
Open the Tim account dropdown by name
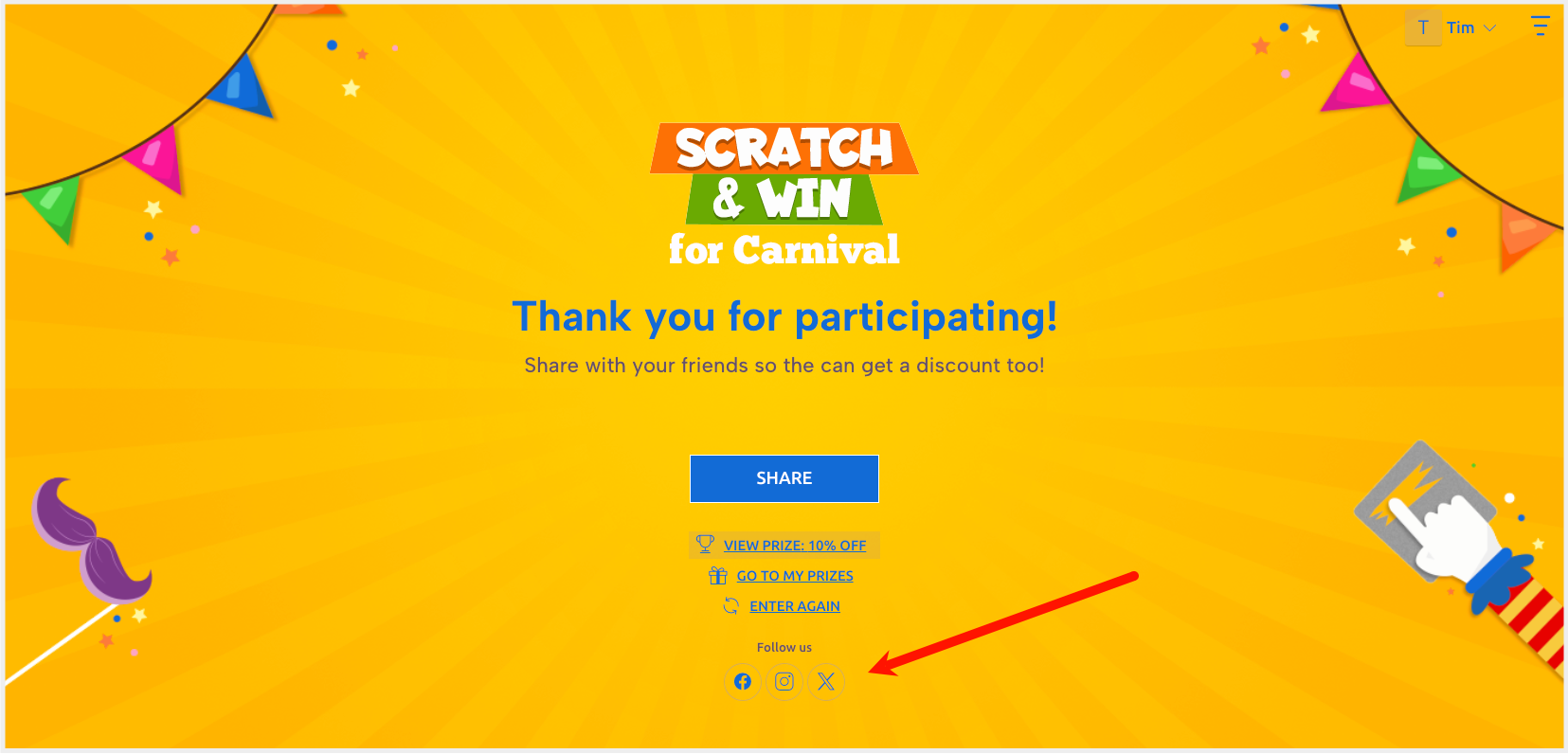pos(1460,28)
